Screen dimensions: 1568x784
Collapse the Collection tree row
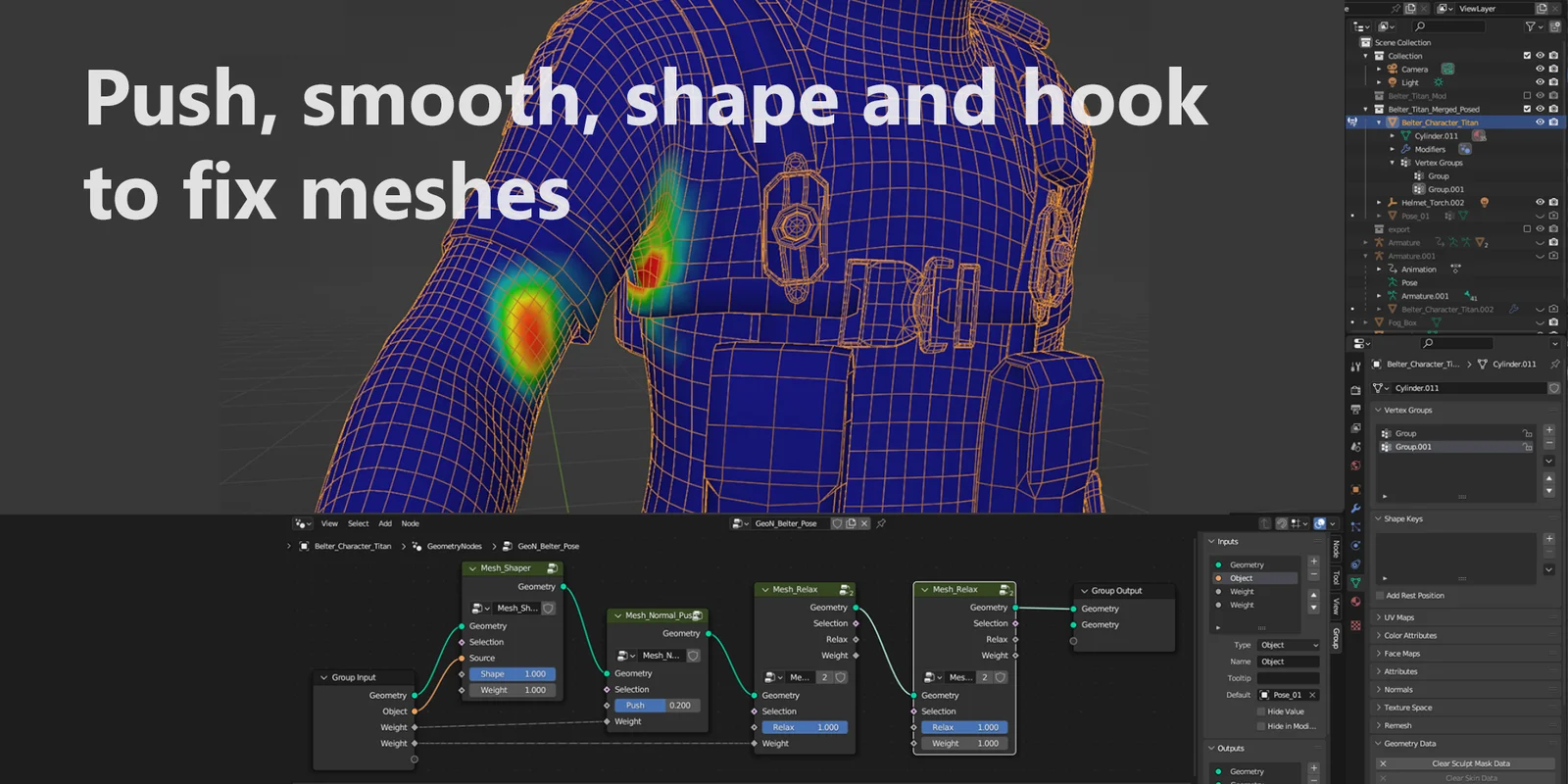click(1366, 56)
